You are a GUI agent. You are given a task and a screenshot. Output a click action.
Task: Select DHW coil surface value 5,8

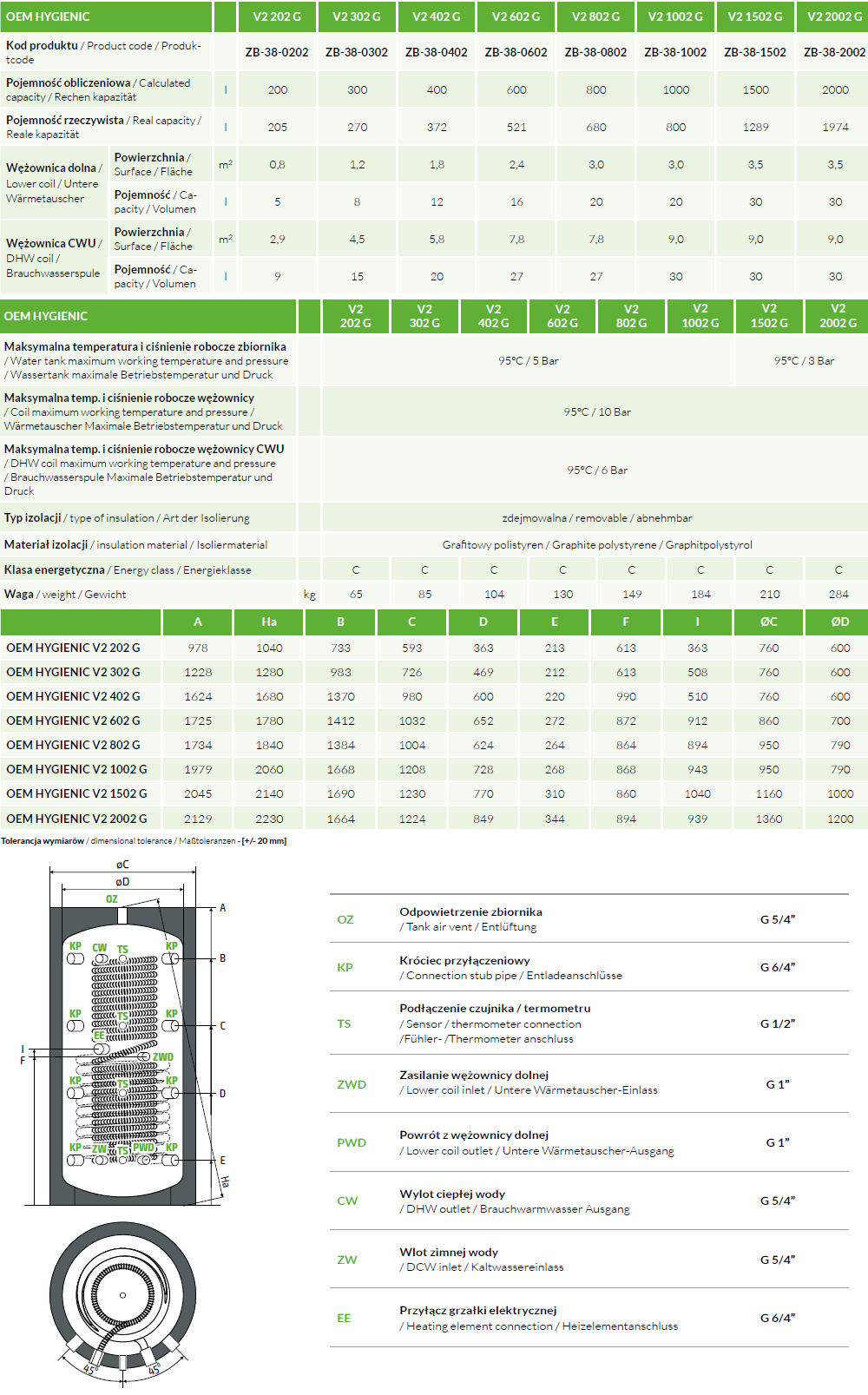point(437,239)
